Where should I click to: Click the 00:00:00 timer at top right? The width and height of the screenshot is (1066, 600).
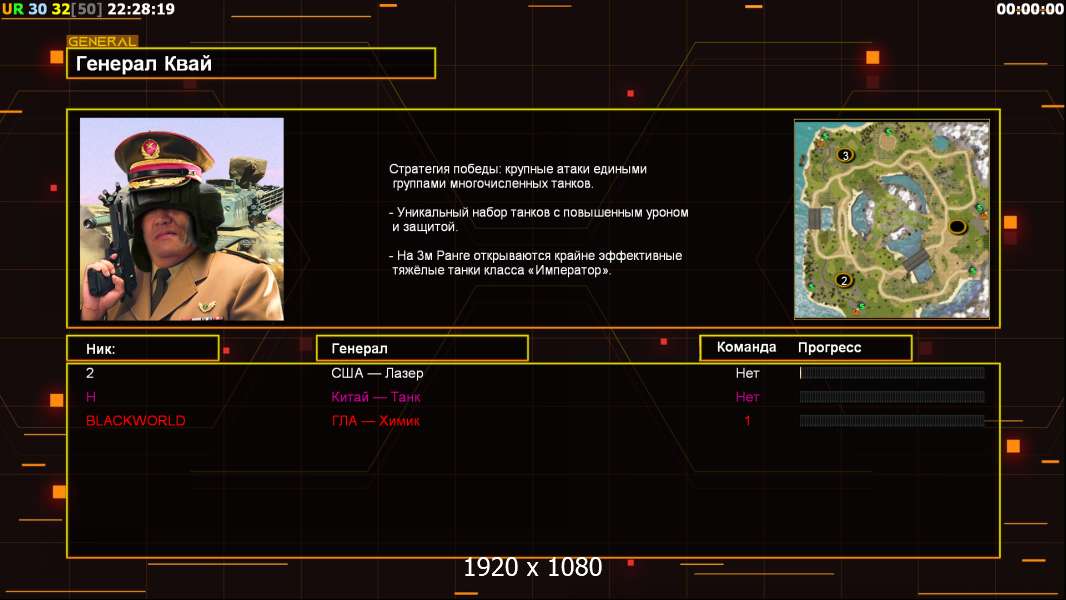(x=1029, y=9)
